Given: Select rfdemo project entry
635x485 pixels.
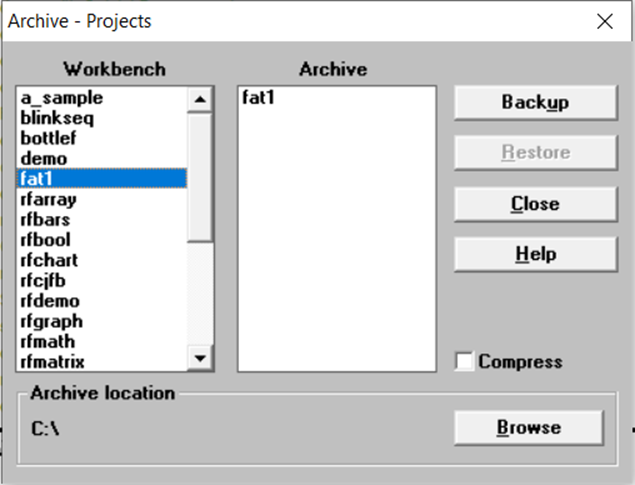Looking at the screenshot, I should click(102, 301).
